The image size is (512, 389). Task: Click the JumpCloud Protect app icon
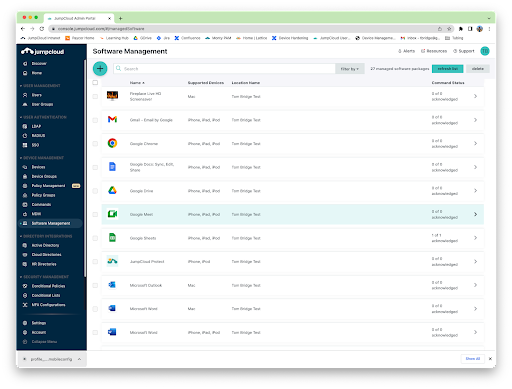(112, 261)
